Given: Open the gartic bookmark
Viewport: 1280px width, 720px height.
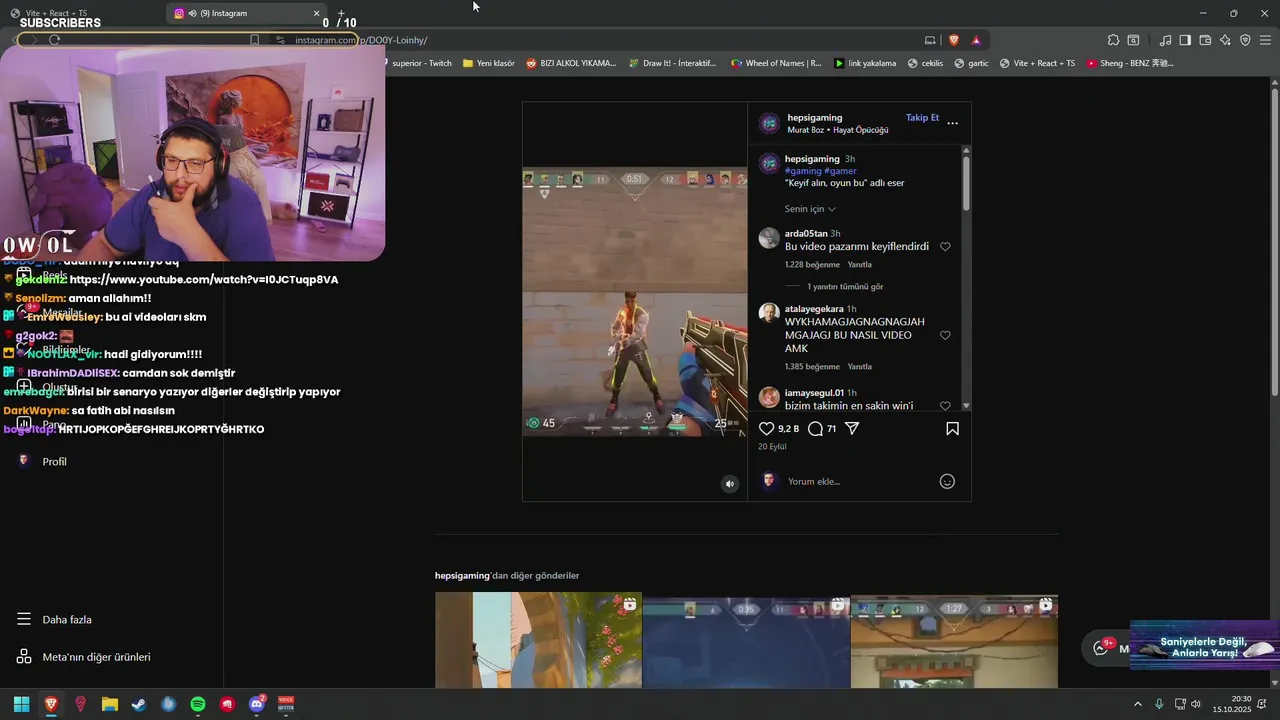Looking at the screenshot, I should tap(971, 63).
